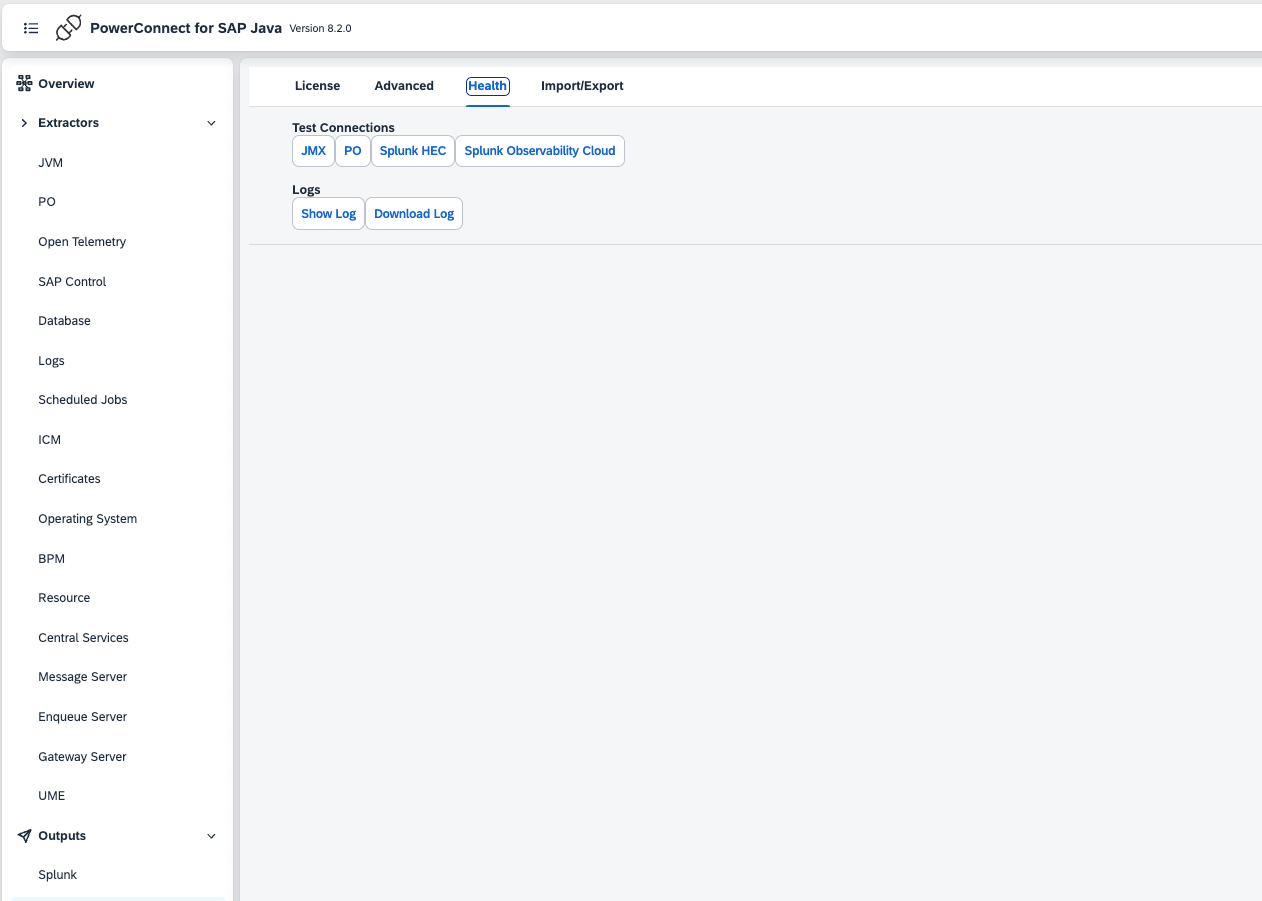Screen dimensions: 1262x901
Task: Navigate to Open Telemetry extractor
Action: tap(82, 242)
